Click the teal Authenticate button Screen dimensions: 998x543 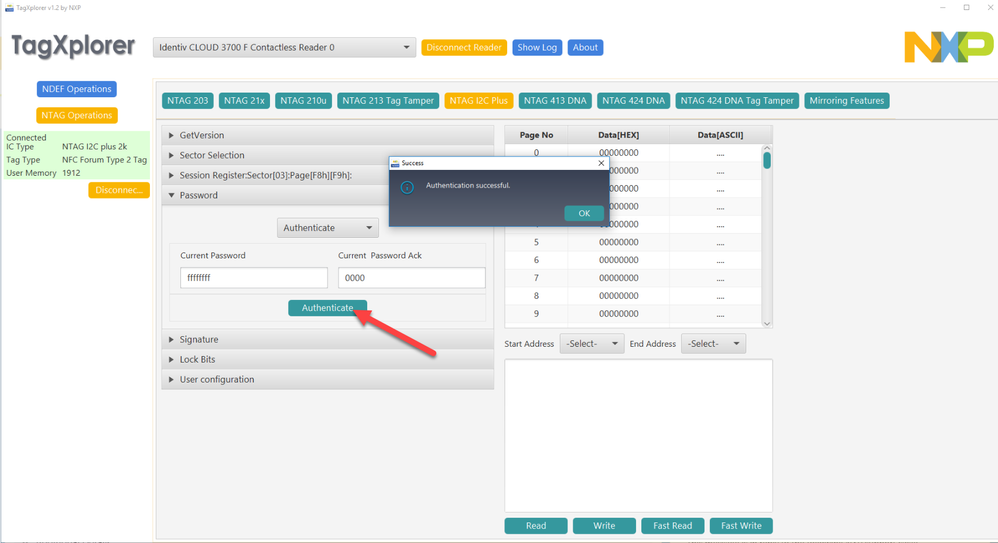[x=327, y=307]
